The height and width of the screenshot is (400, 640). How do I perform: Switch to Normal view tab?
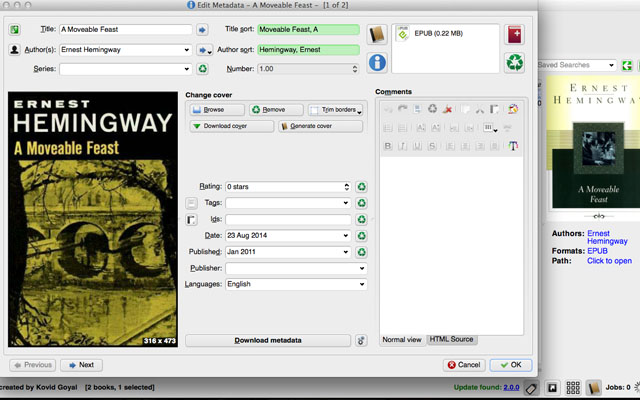(x=402, y=340)
